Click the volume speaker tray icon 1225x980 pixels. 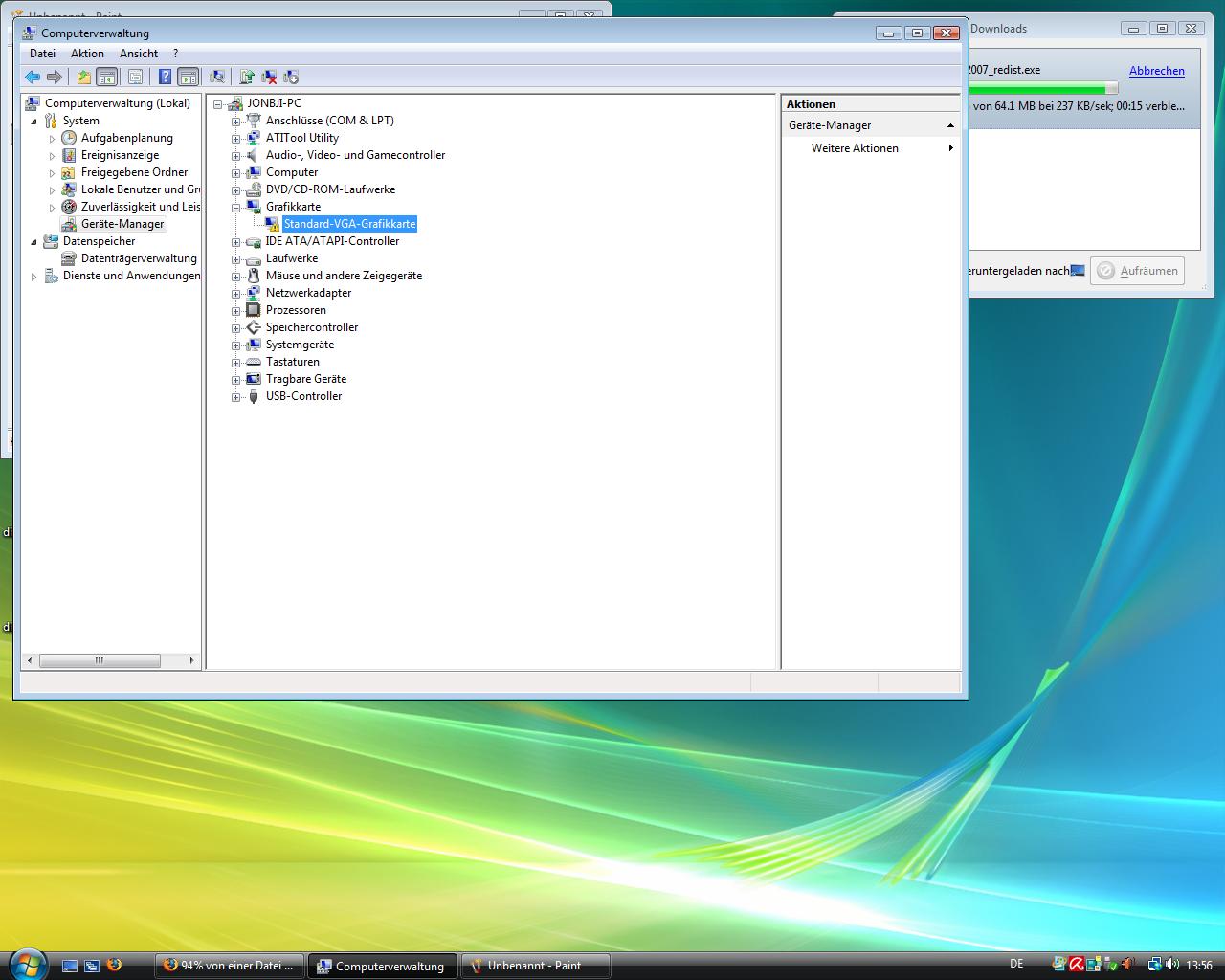[1172, 965]
